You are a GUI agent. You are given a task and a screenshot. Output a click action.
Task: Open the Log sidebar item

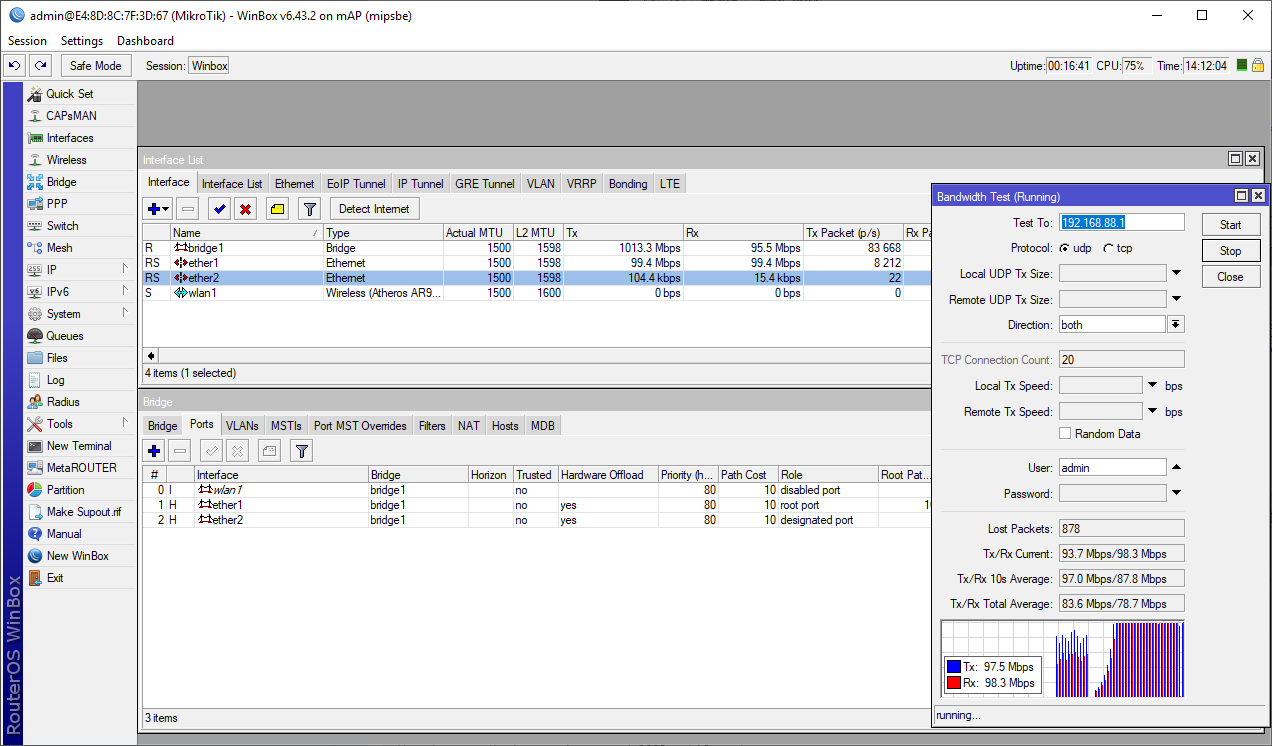pyautogui.click(x=55, y=380)
